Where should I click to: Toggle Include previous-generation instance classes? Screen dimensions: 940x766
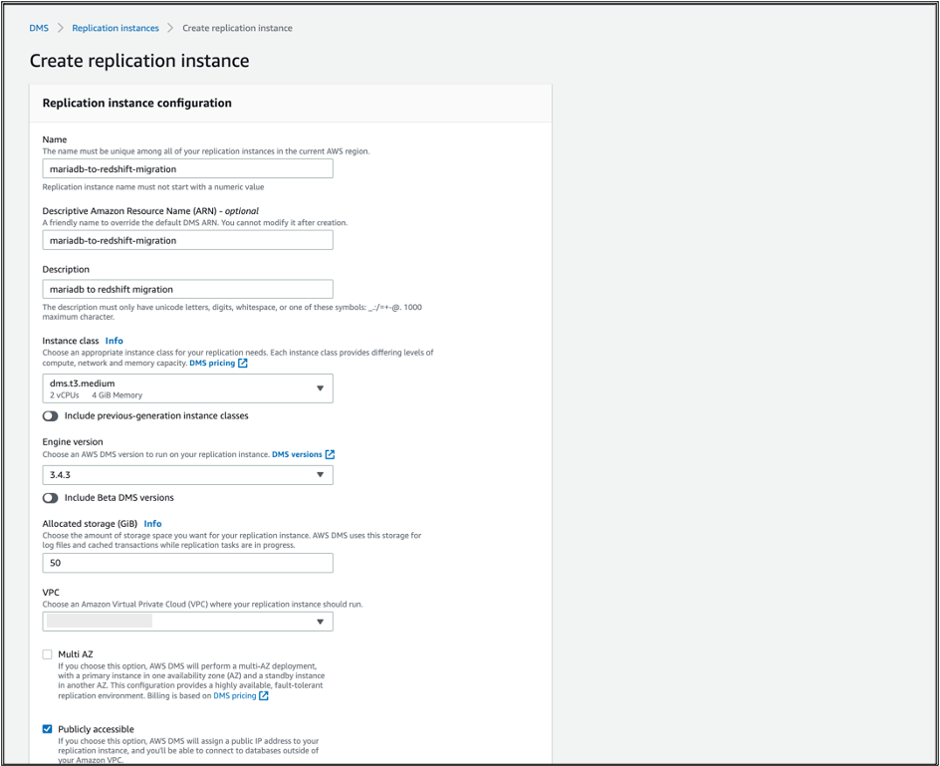[x=50, y=416]
